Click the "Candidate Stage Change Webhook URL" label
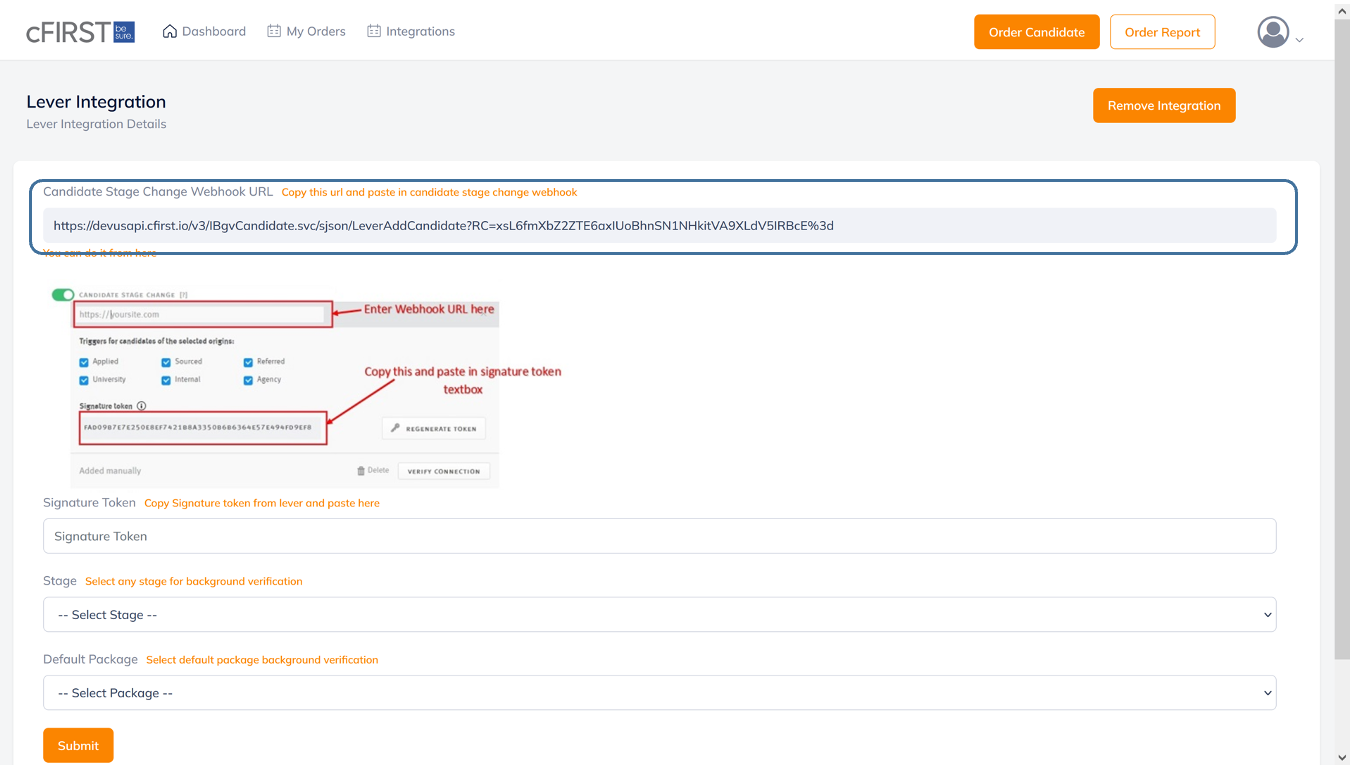The width and height of the screenshot is (1356, 772). [x=158, y=192]
